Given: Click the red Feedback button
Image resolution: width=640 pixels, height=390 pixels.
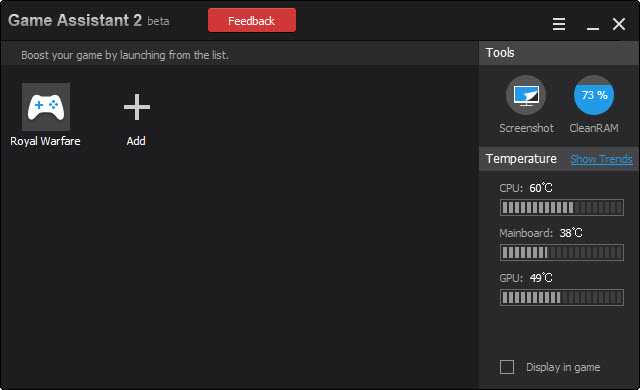Looking at the screenshot, I should (x=252, y=20).
